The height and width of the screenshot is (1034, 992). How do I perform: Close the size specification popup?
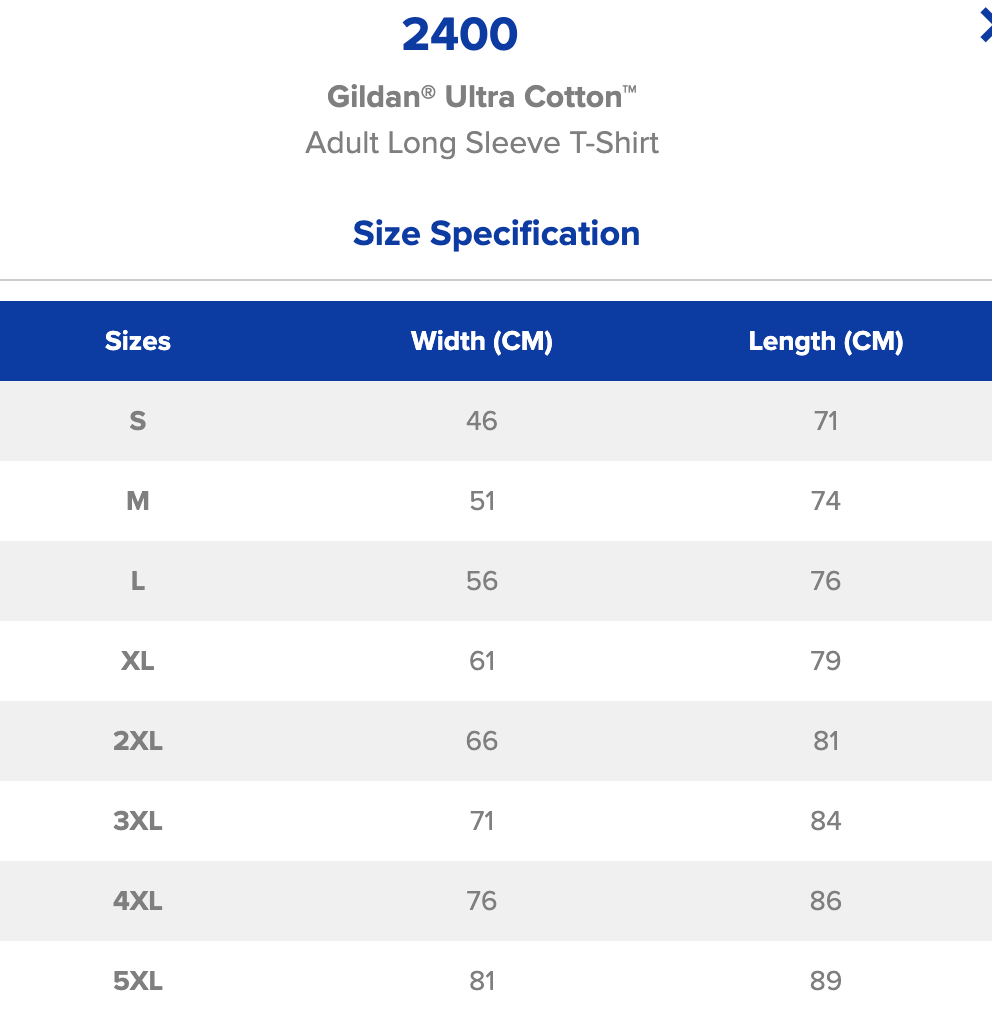coord(986,27)
